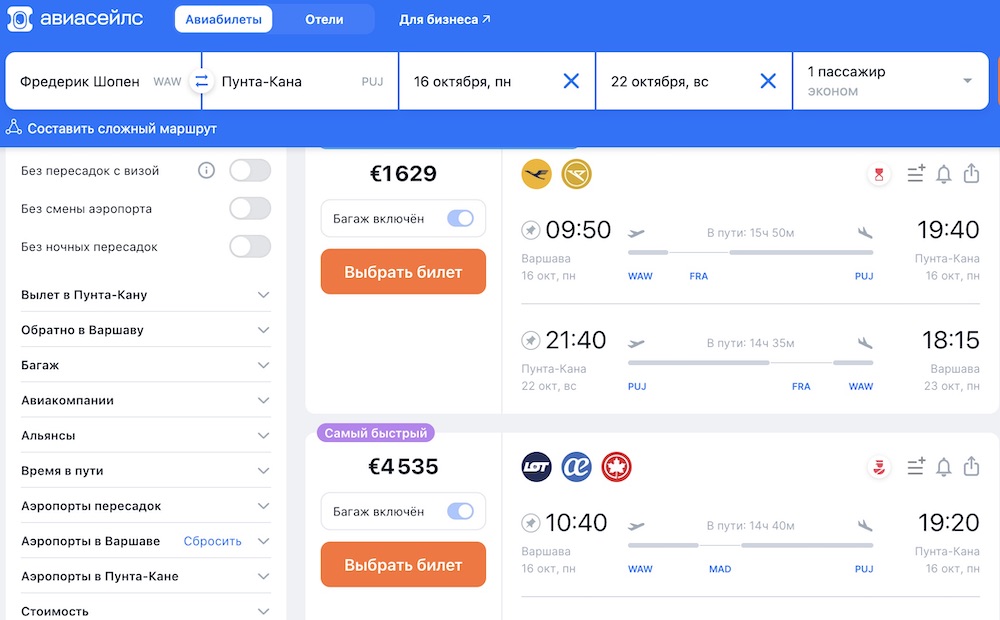Enable "Без пересадок с визой" toggle
Screen dimensions: 1000x620
point(250,170)
